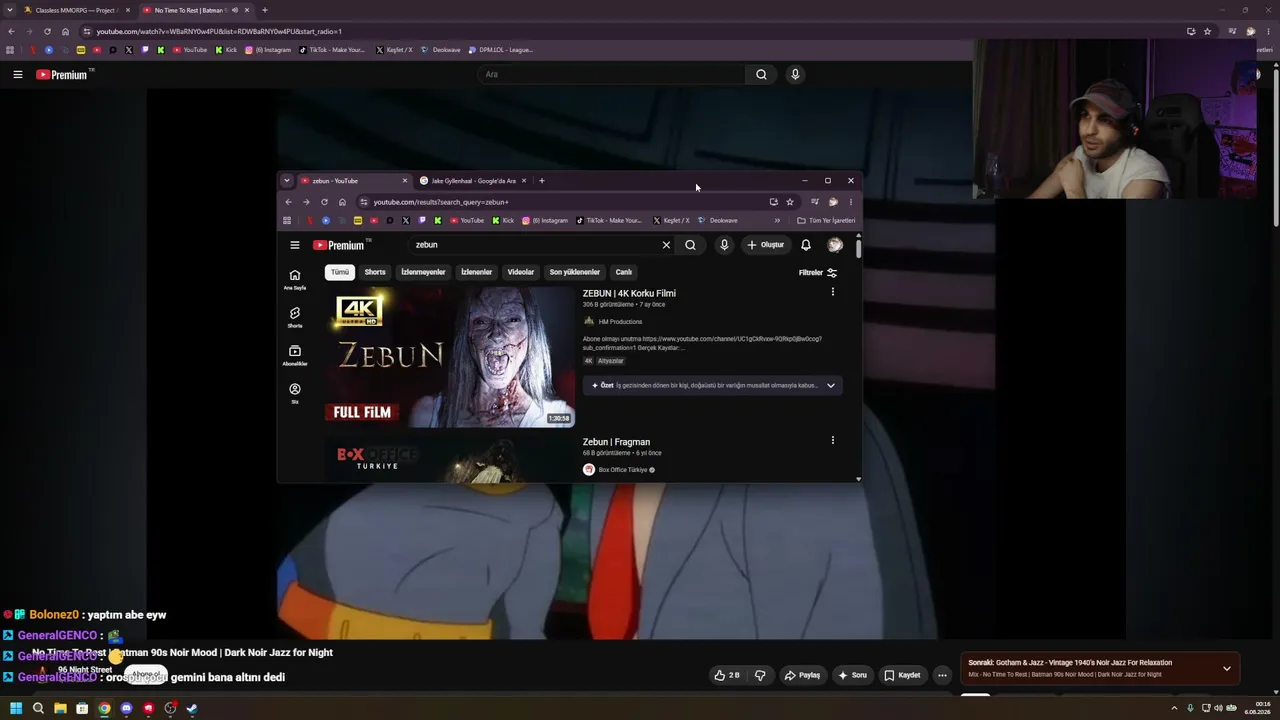Open File Explorer from the taskbar
The width and height of the screenshot is (1280, 720).
(x=60, y=709)
